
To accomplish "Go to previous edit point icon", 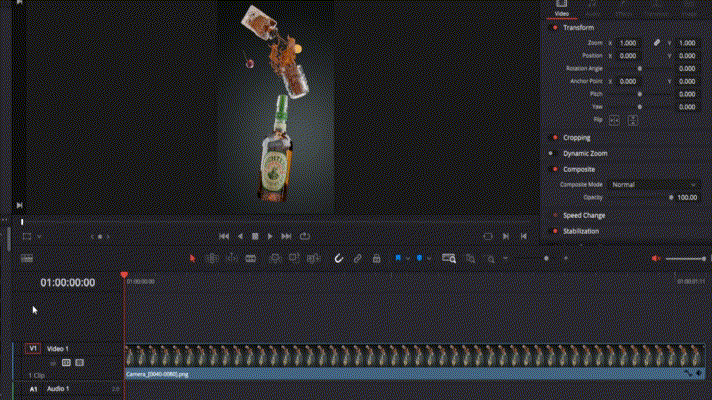I will [524, 236].
